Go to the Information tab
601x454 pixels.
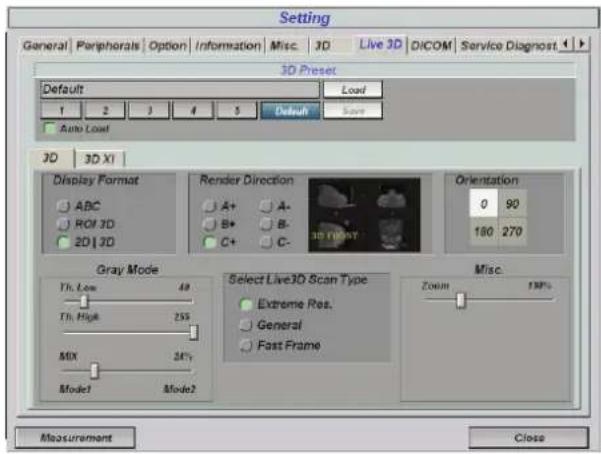tap(228, 46)
